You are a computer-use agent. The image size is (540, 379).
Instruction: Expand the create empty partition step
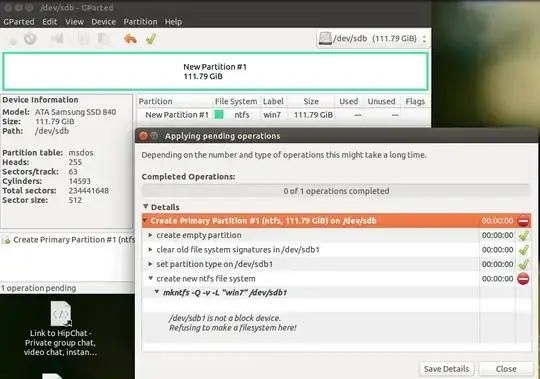pyautogui.click(x=150, y=235)
